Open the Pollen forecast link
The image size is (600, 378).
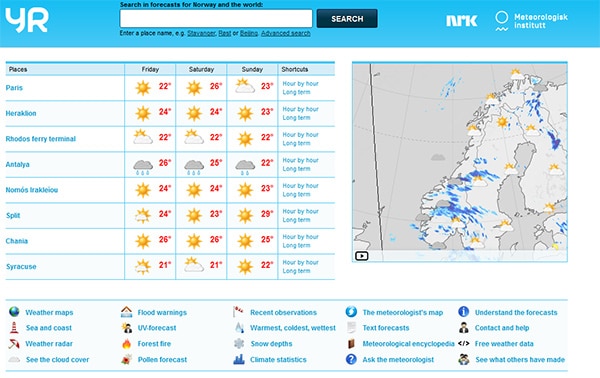[x=162, y=360]
